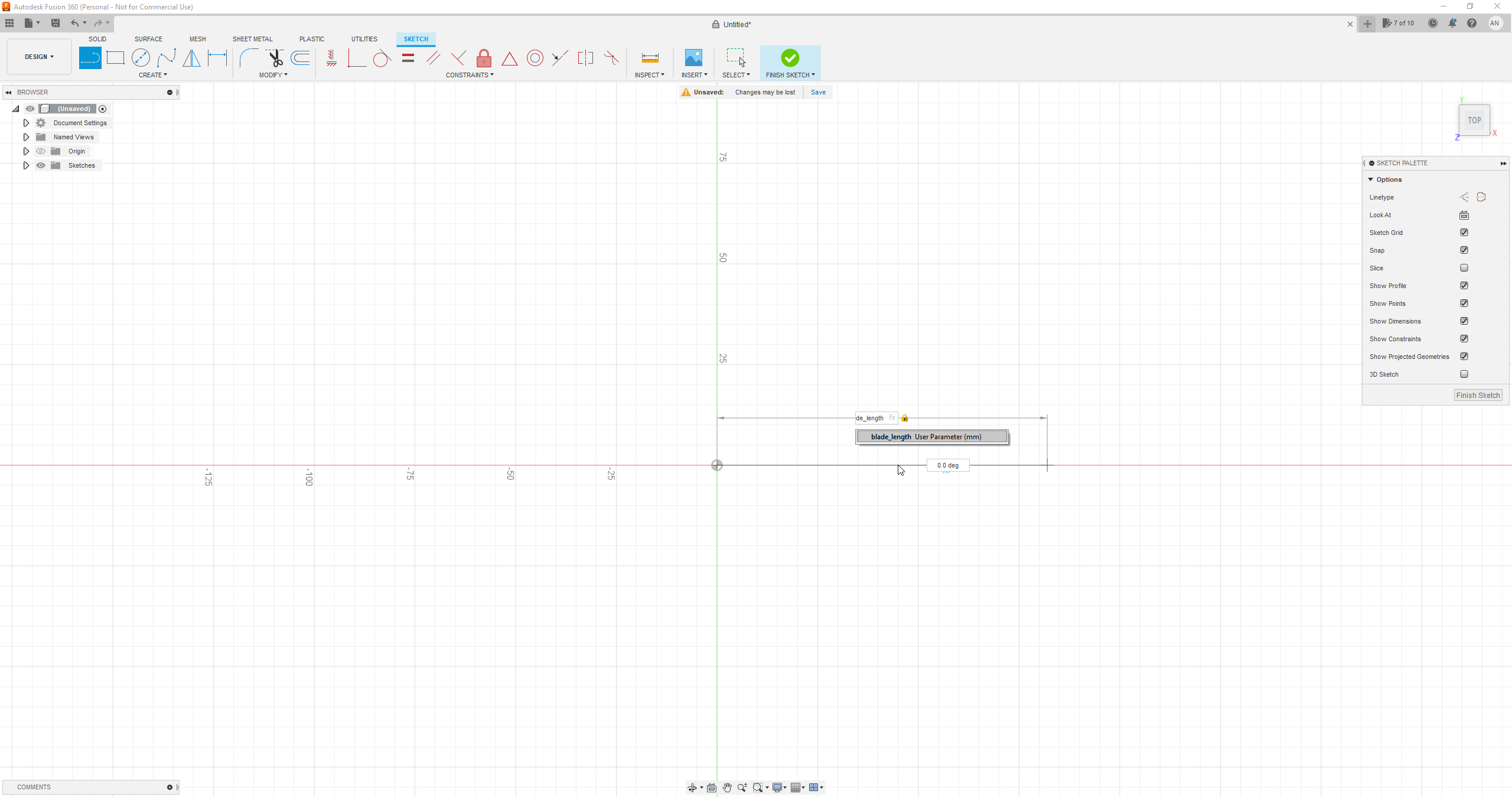
Task: Switch to the SURFACE tab
Action: point(148,38)
